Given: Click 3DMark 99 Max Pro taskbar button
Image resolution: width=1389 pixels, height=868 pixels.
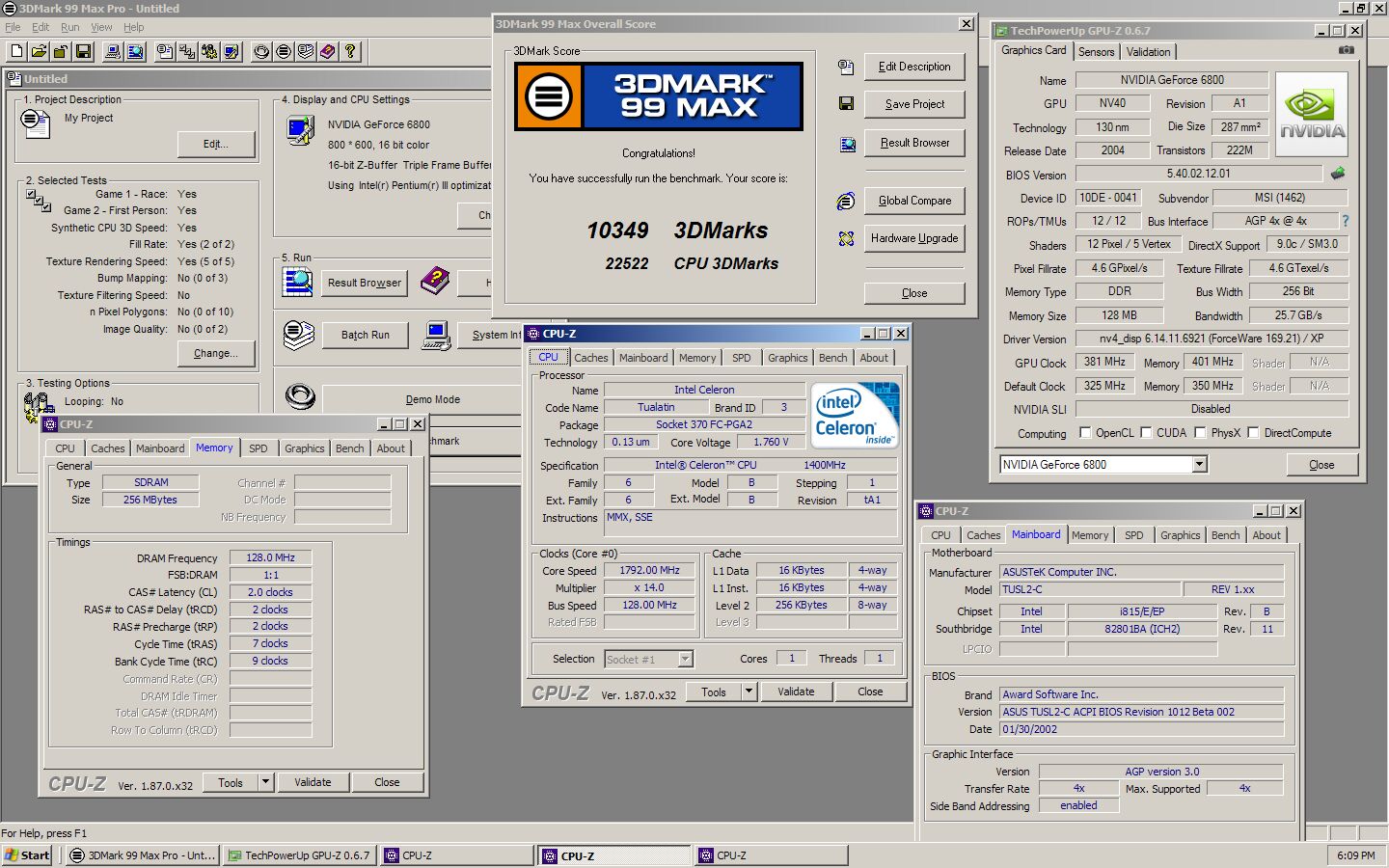Looking at the screenshot, I should pyautogui.click(x=143, y=855).
